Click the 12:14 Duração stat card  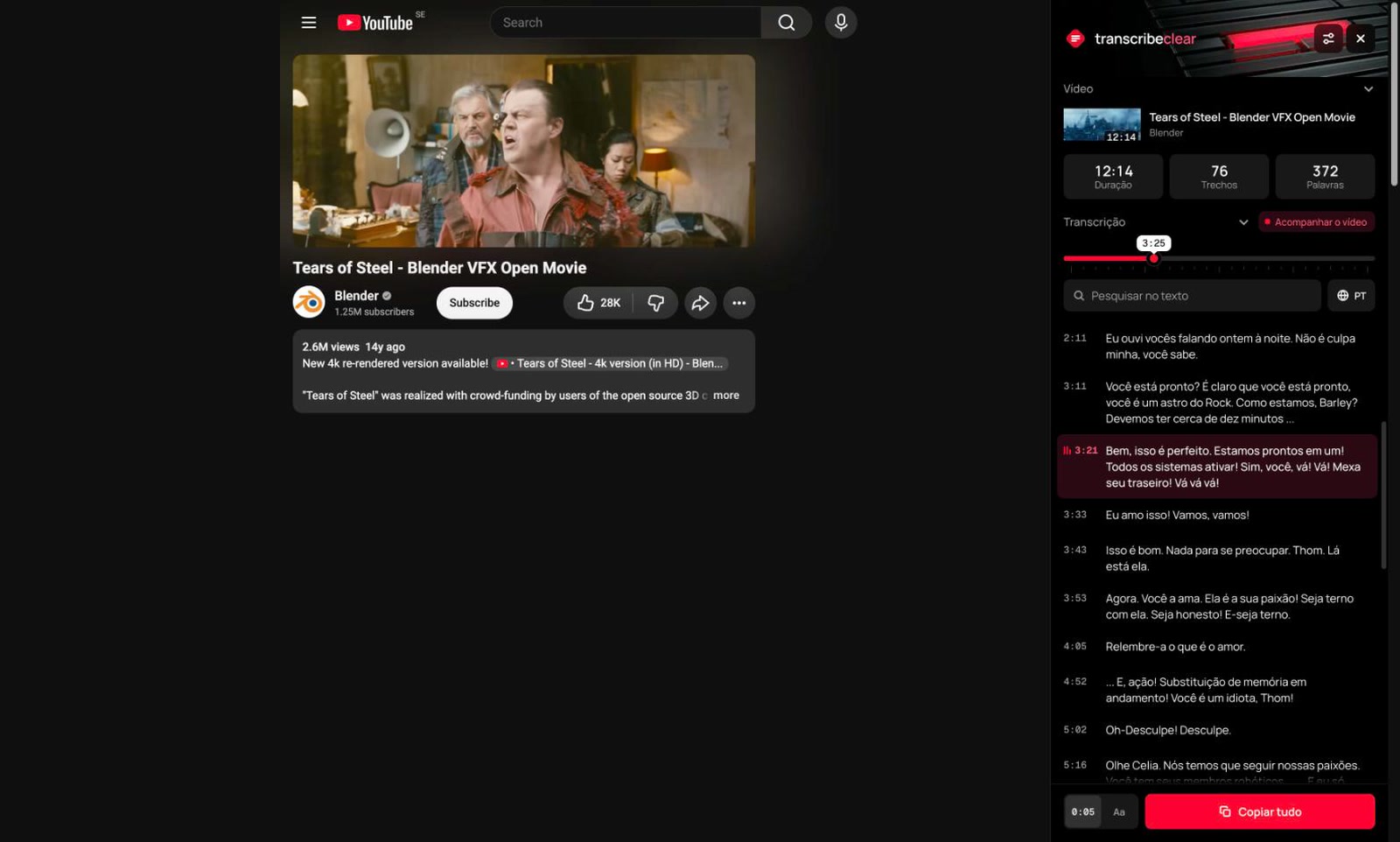1113,177
